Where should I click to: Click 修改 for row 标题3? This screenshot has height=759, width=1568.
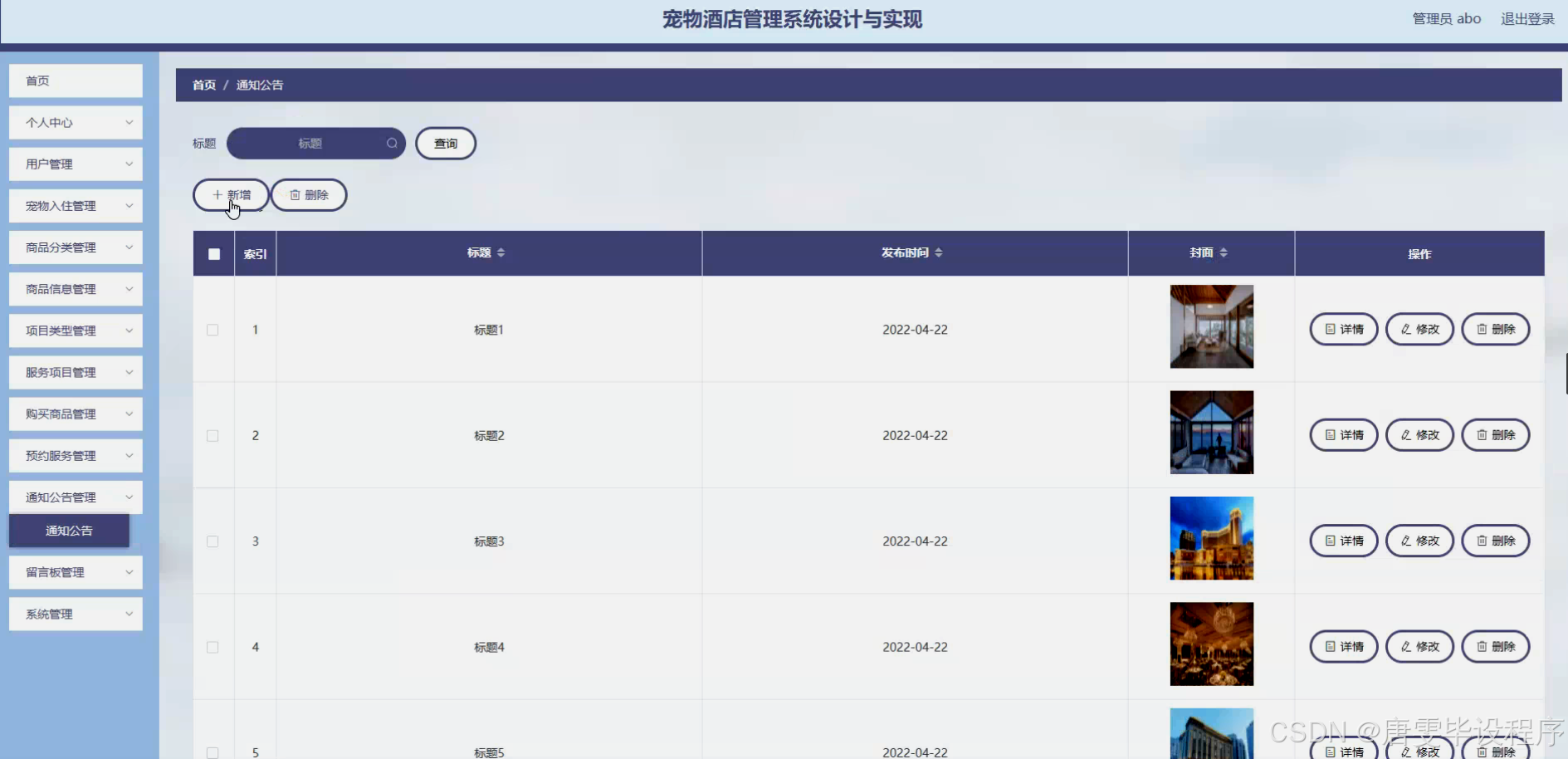[1419, 541]
